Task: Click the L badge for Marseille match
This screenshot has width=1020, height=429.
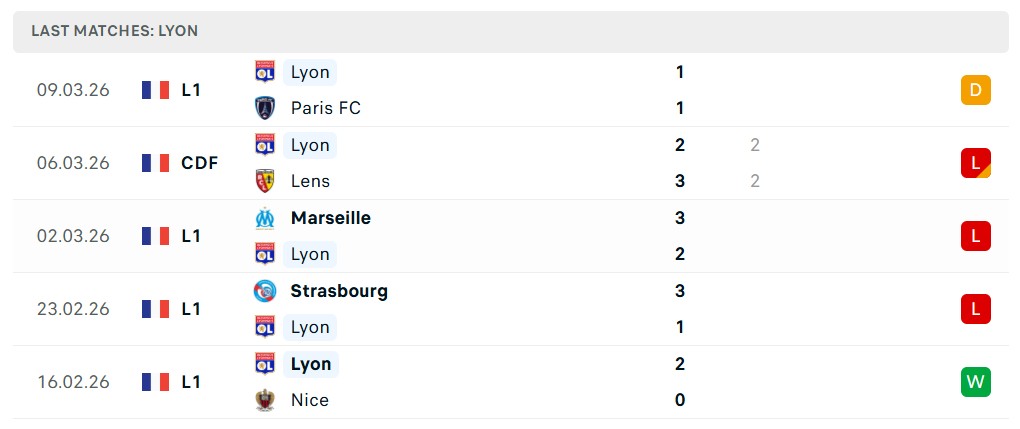Action: (x=975, y=236)
